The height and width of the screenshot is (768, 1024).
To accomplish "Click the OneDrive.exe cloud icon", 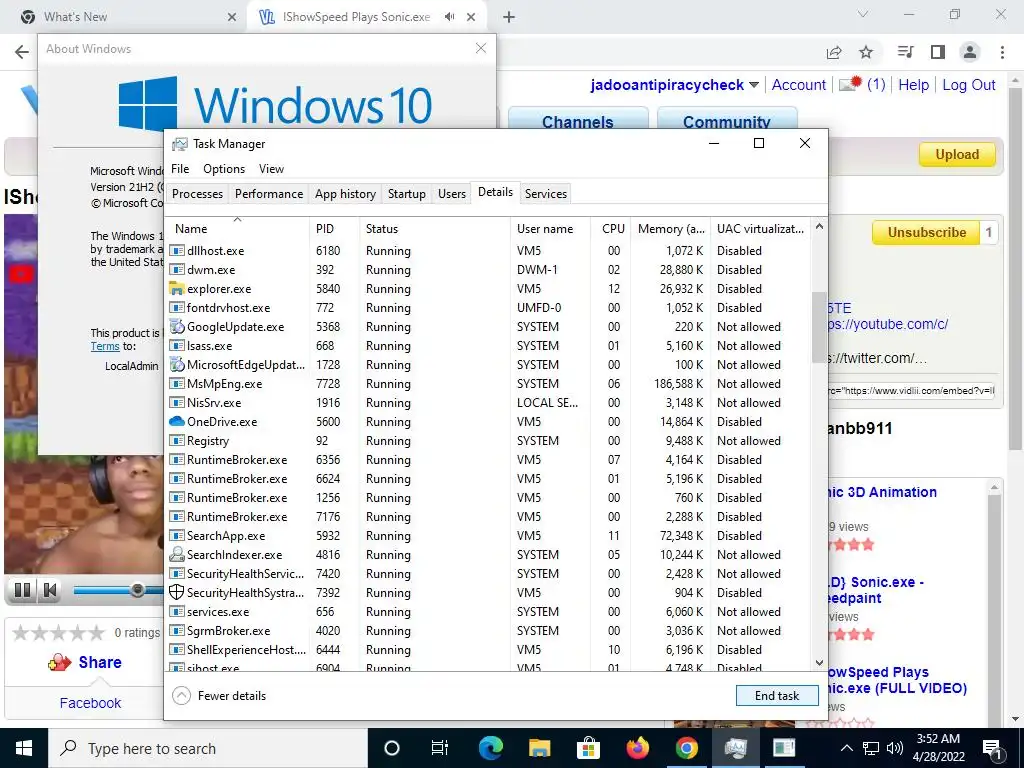I will point(176,422).
